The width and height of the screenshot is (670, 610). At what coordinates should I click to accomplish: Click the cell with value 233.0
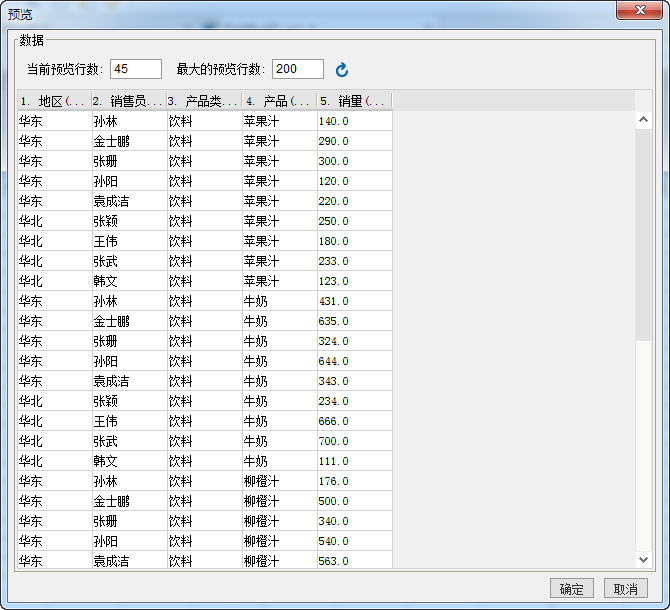click(x=355, y=261)
